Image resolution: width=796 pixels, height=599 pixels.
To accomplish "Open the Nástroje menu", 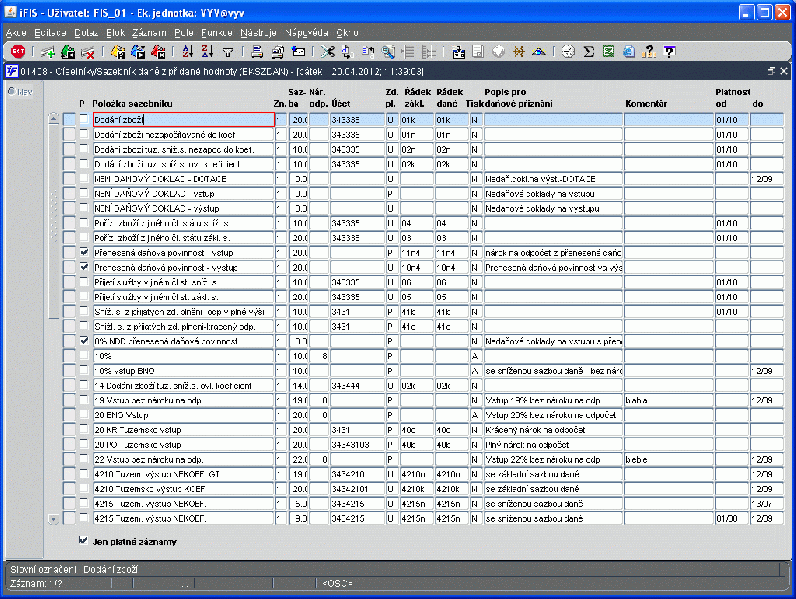I will click(258, 33).
